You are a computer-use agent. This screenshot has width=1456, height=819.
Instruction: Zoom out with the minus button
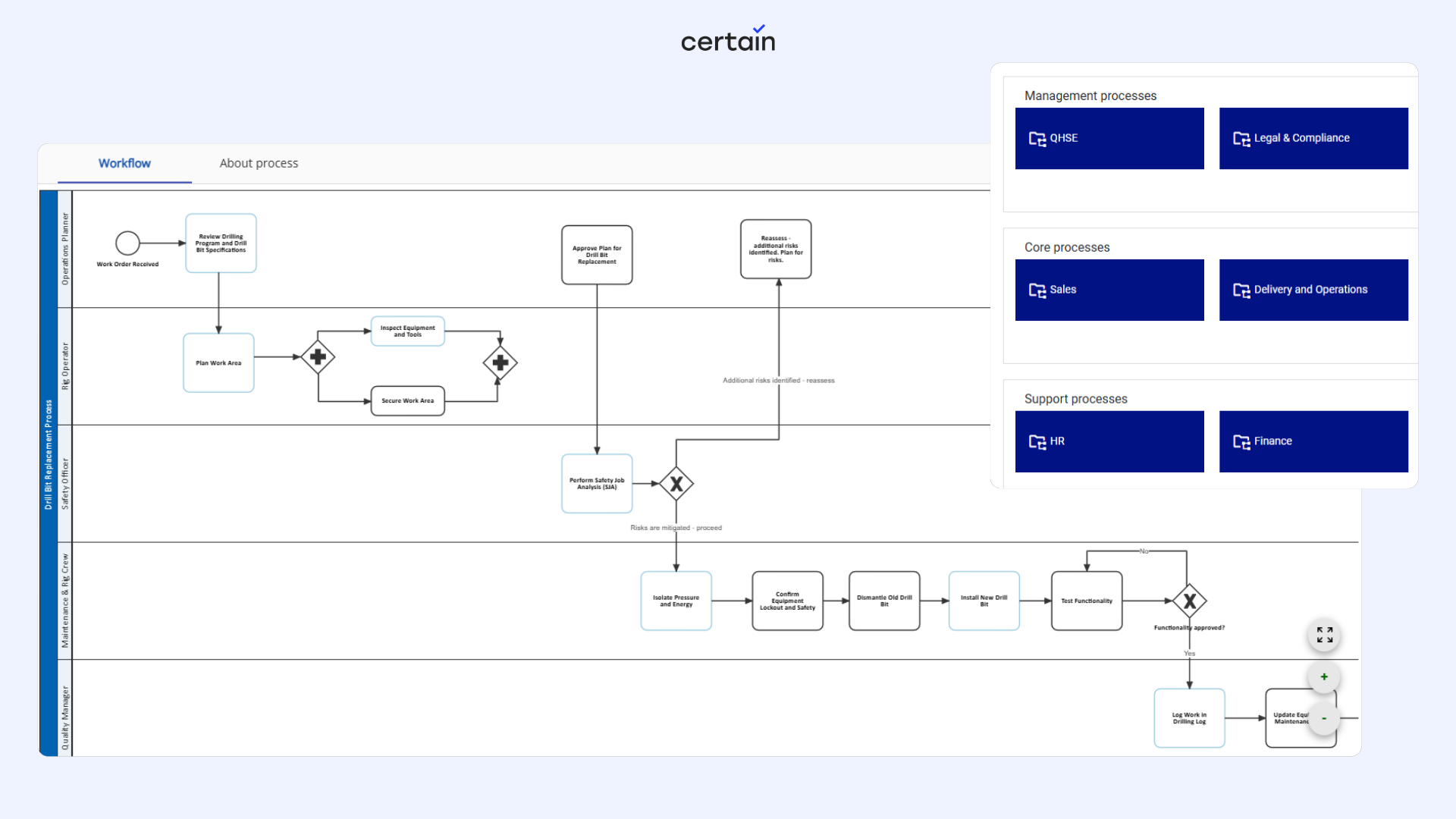(1324, 718)
